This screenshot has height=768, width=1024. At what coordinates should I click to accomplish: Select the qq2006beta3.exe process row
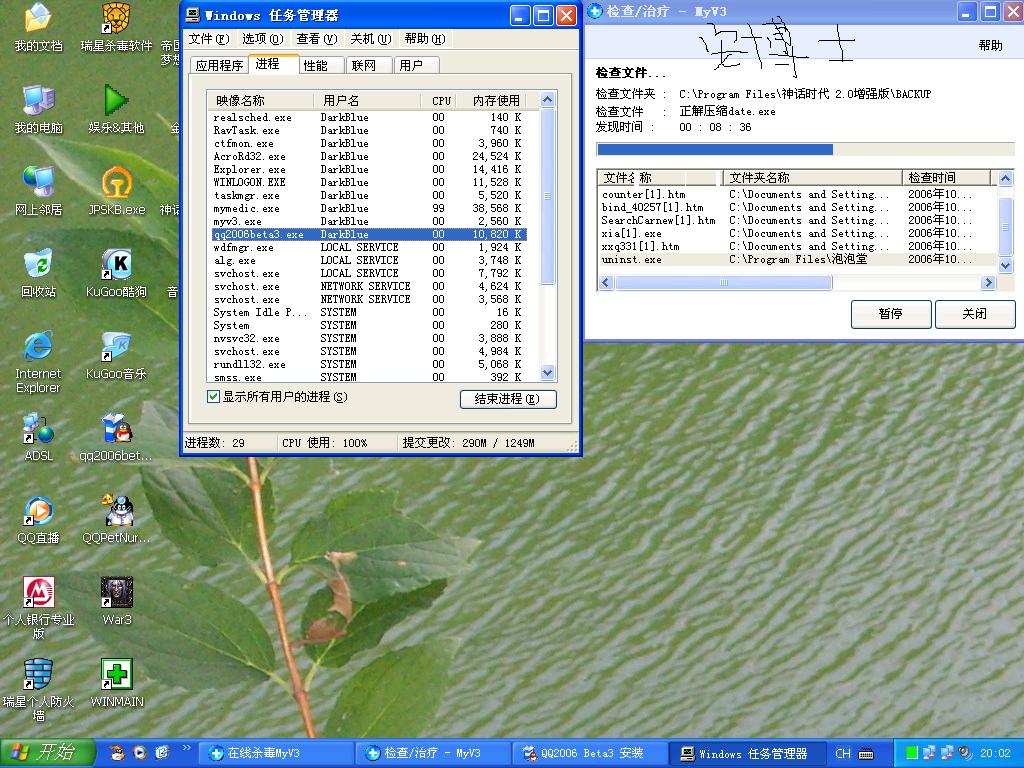pyautogui.click(x=367, y=234)
